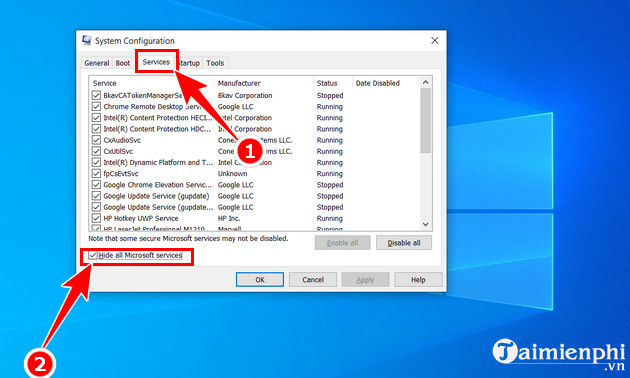The width and height of the screenshot is (630, 378).
Task: Uncheck Intel(R) Dynamic Platform service checkbox
Action: pyautogui.click(x=96, y=163)
